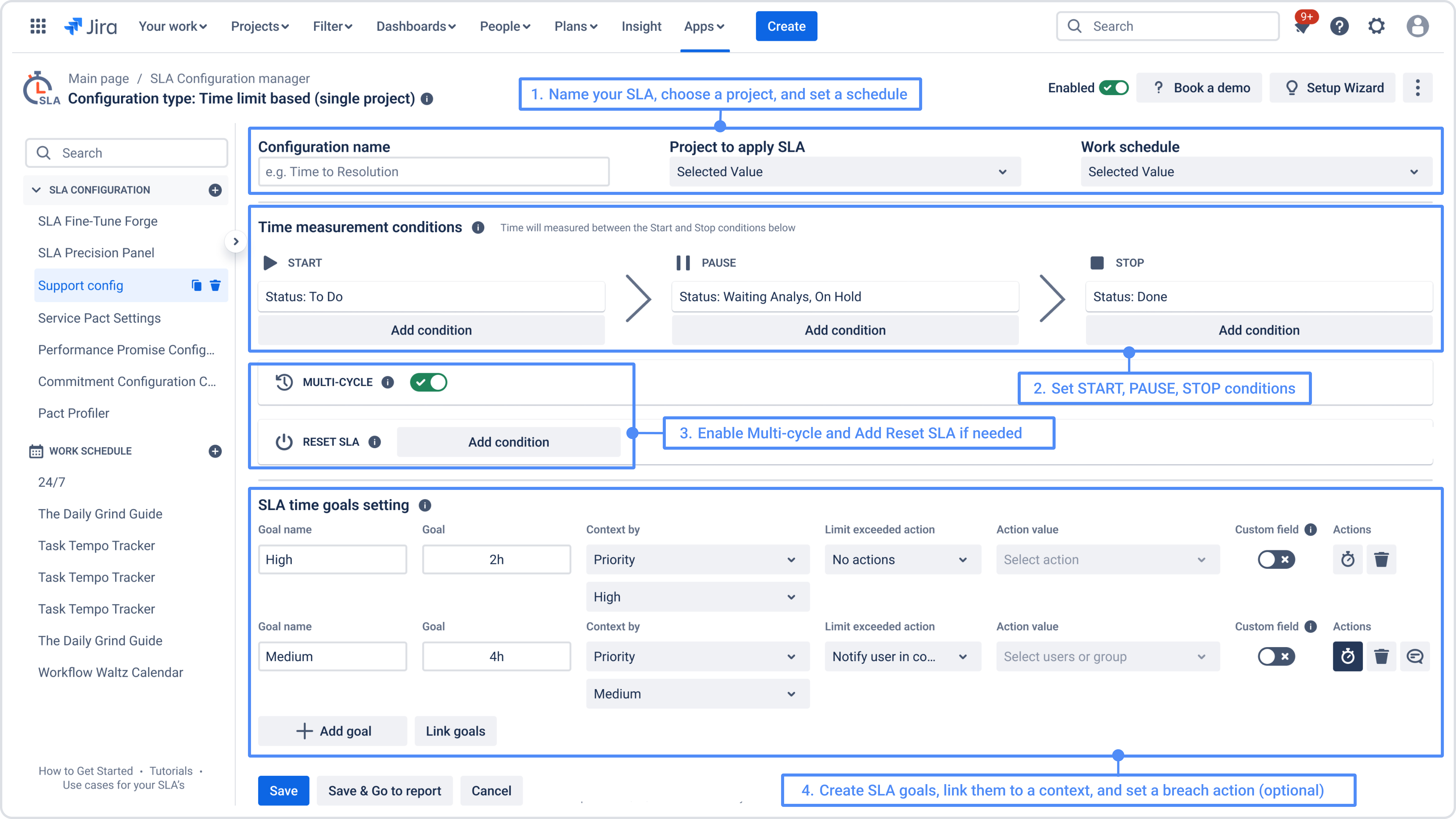
Task: Open the comment icon in Medium goal row
Action: (x=1415, y=656)
